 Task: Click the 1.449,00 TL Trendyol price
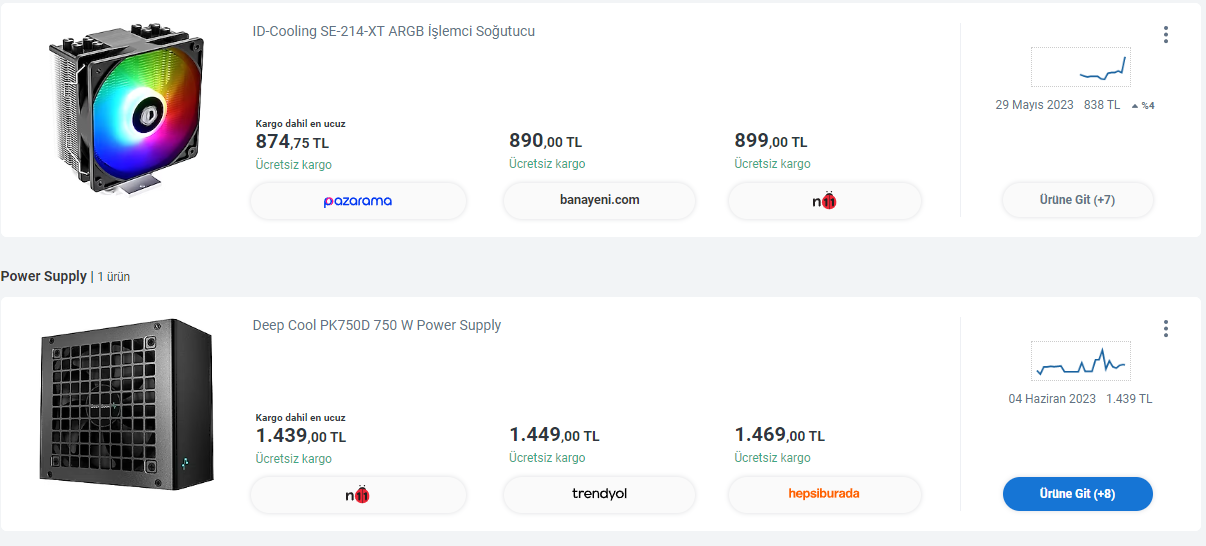point(554,435)
